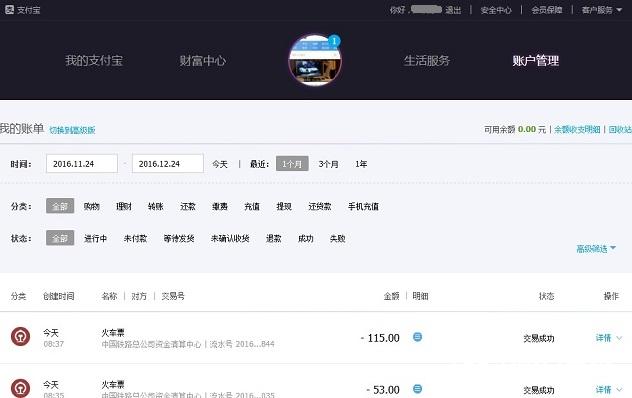Select recent 1个月 filter

(292, 164)
